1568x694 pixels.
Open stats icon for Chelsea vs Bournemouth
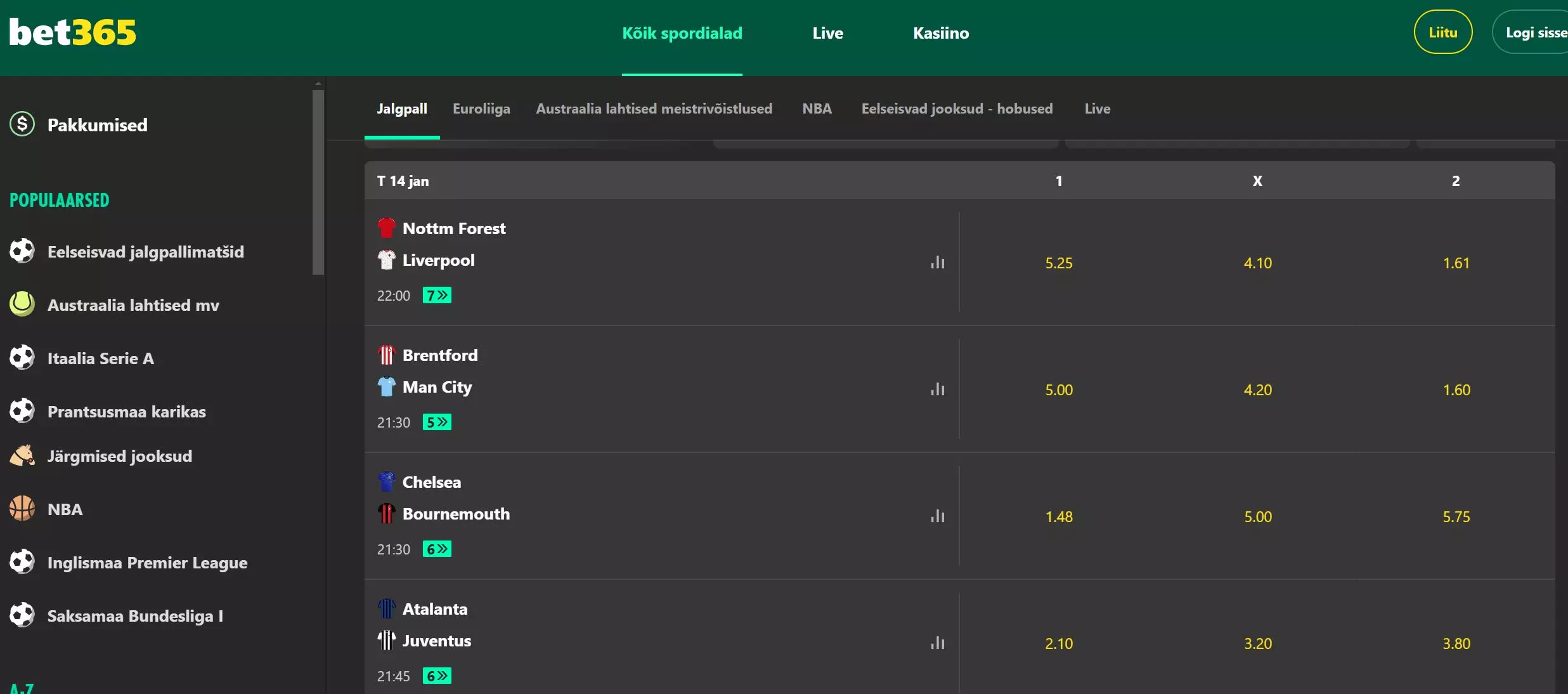(x=938, y=516)
